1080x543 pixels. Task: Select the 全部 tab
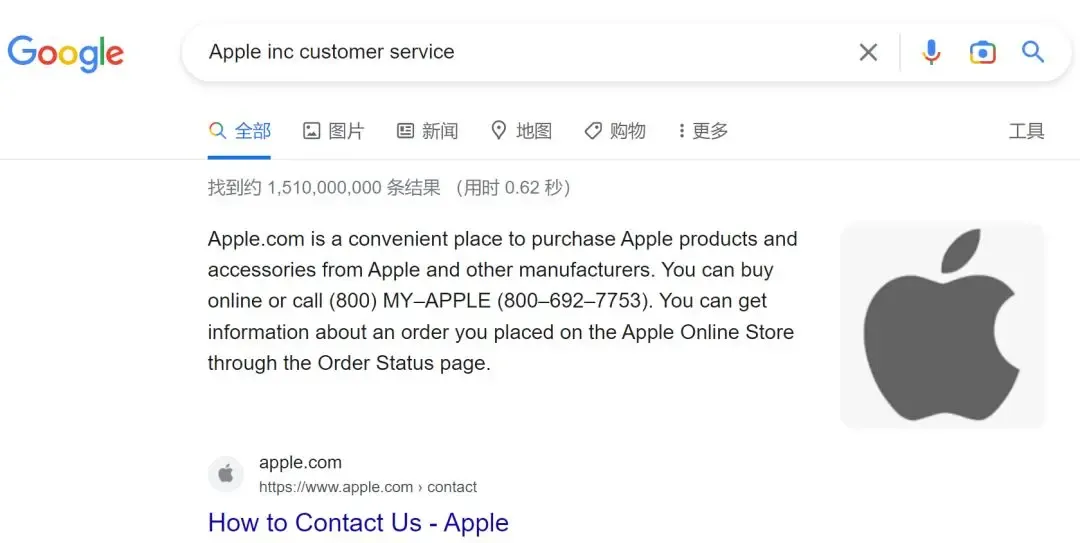240,131
